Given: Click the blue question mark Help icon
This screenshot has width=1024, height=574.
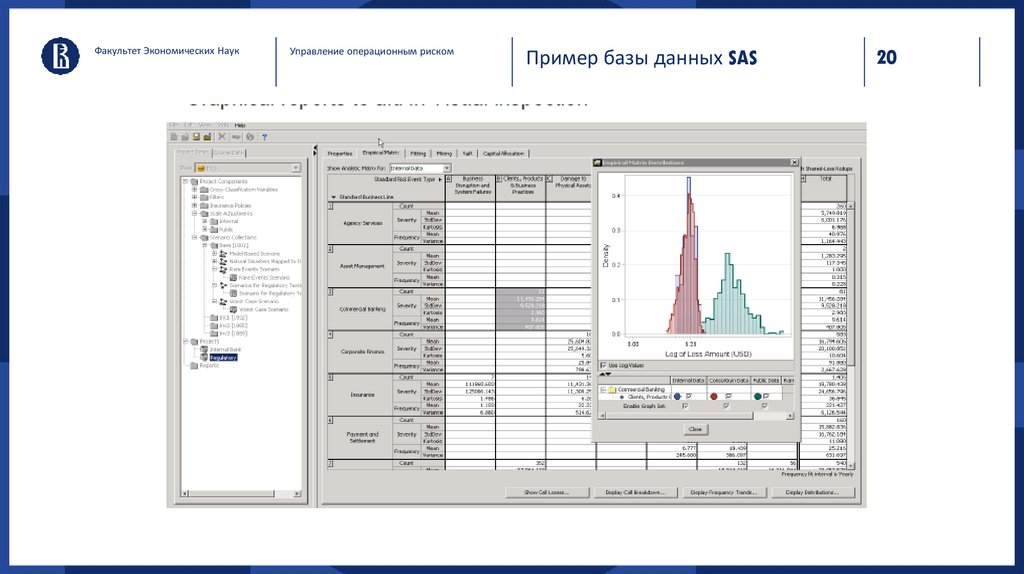Looking at the screenshot, I should (x=264, y=137).
